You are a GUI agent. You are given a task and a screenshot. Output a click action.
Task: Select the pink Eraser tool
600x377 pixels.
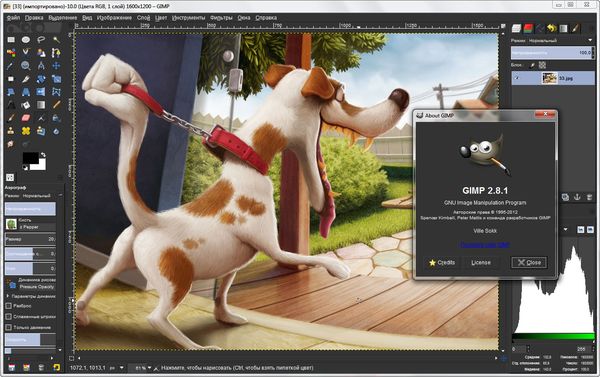click(26, 118)
